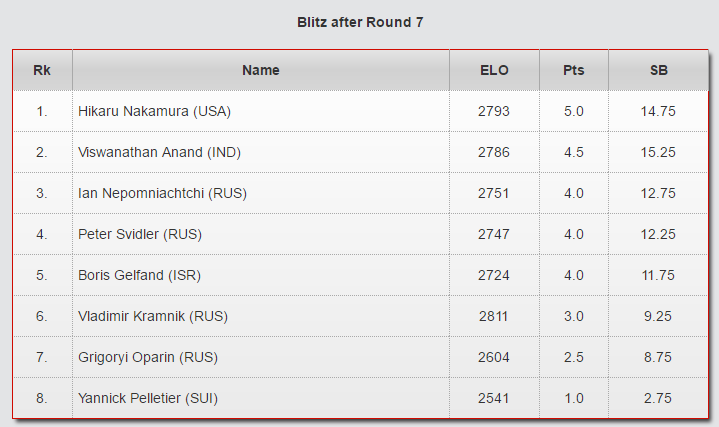
Task: Select Kramnik's ELO rating 2811
Action: pyautogui.click(x=494, y=317)
